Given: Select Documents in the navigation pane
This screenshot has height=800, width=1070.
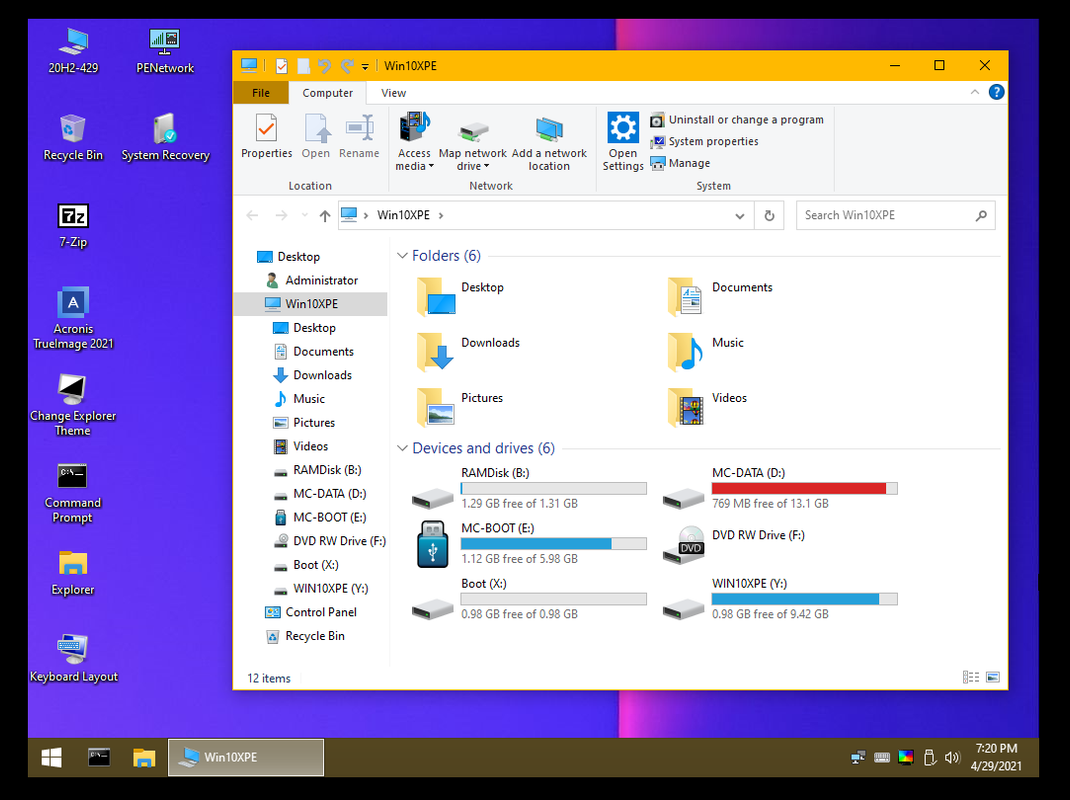Looking at the screenshot, I should (x=323, y=352).
